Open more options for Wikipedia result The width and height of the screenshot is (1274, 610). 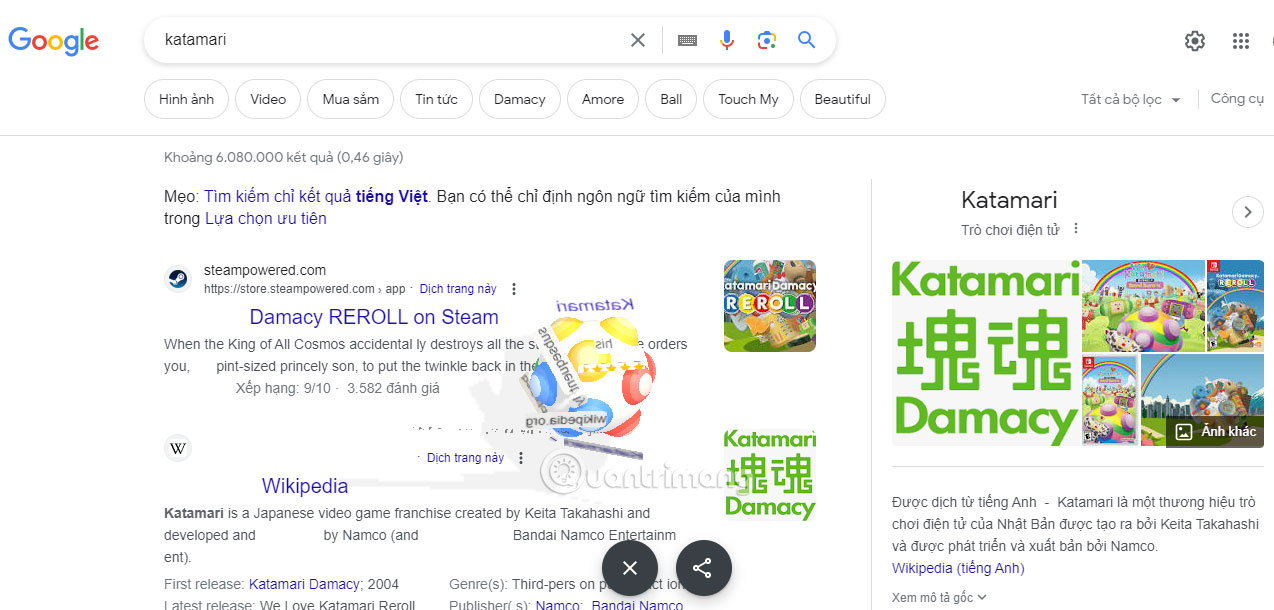pos(521,458)
